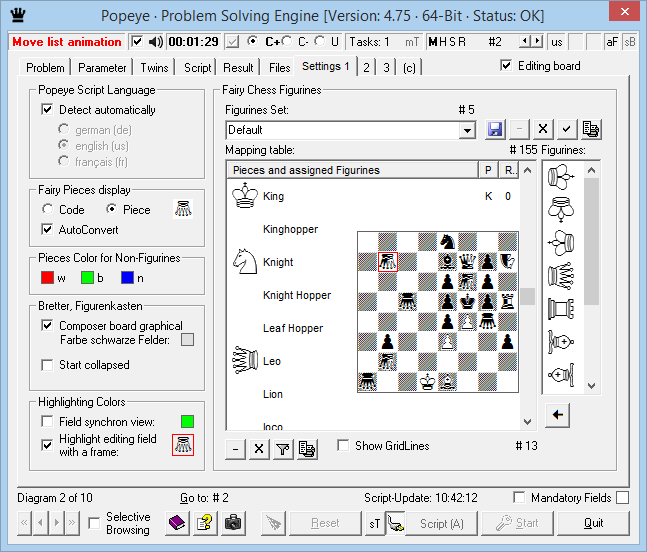Click the cable plug icon beside Script (A)
The width and height of the screenshot is (647, 552).
[x=395, y=524]
